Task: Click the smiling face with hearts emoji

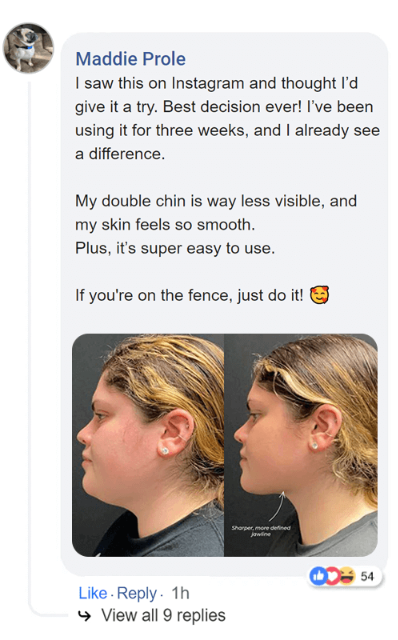Action: coord(319,295)
